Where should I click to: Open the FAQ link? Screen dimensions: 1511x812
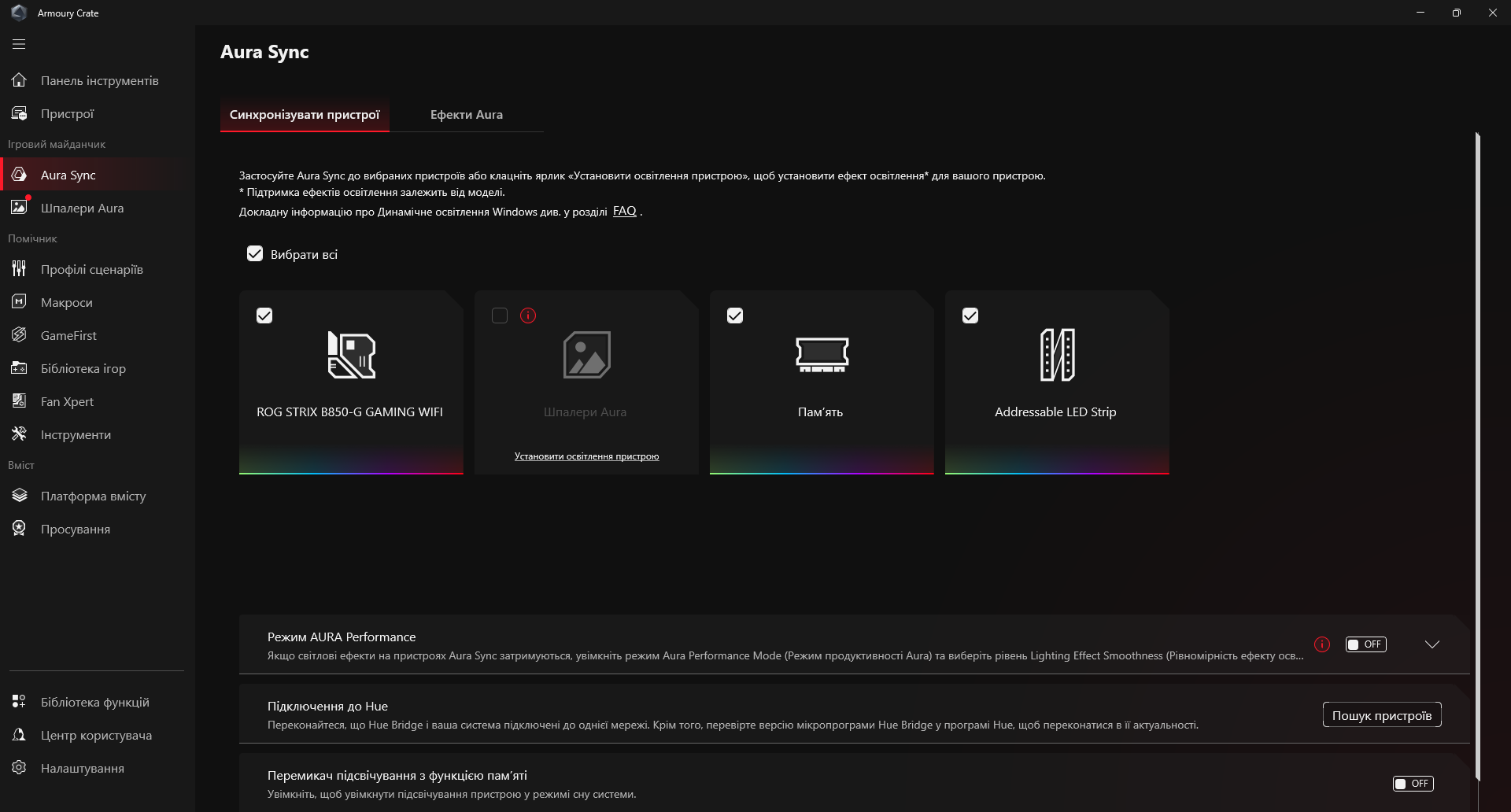point(625,211)
